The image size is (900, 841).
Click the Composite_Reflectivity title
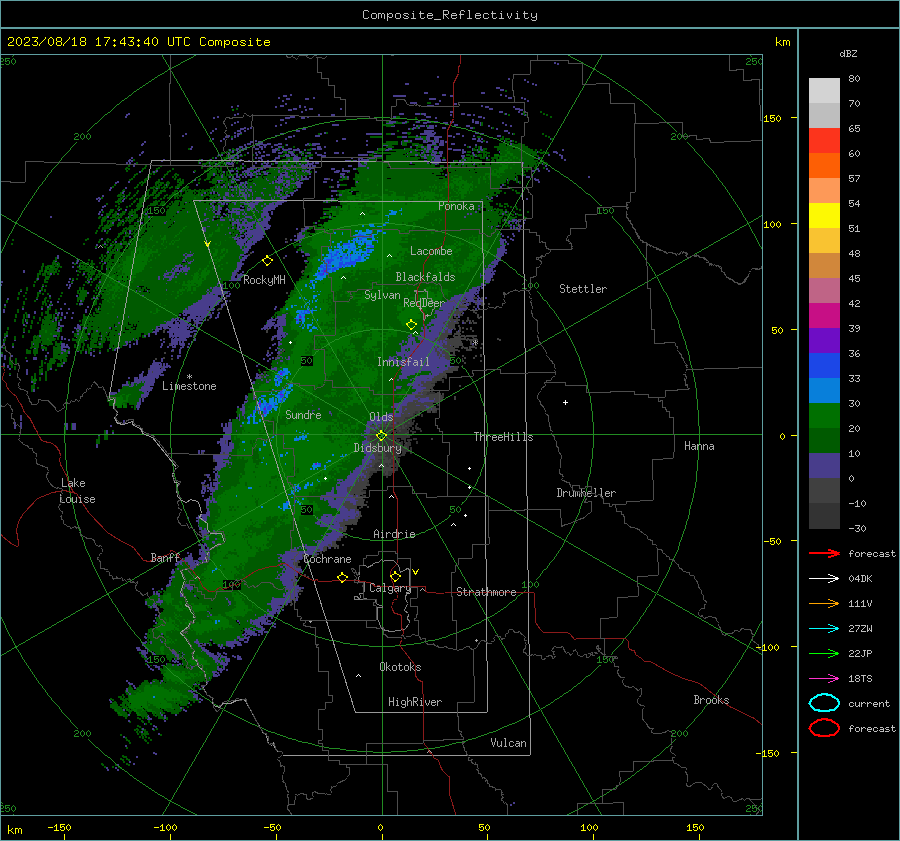[x=450, y=15]
